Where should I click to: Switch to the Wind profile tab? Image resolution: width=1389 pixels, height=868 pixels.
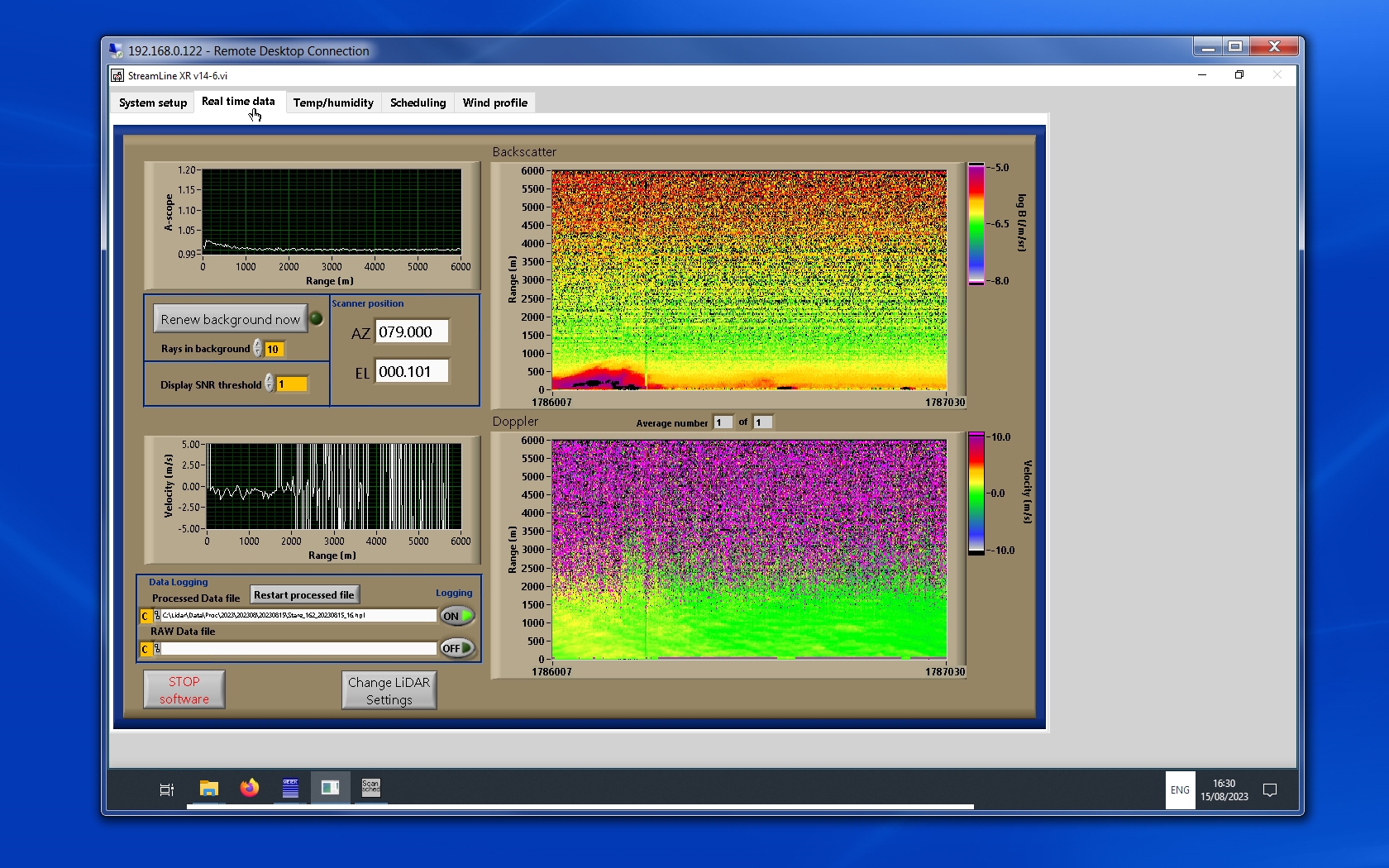(x=494, y=103)
